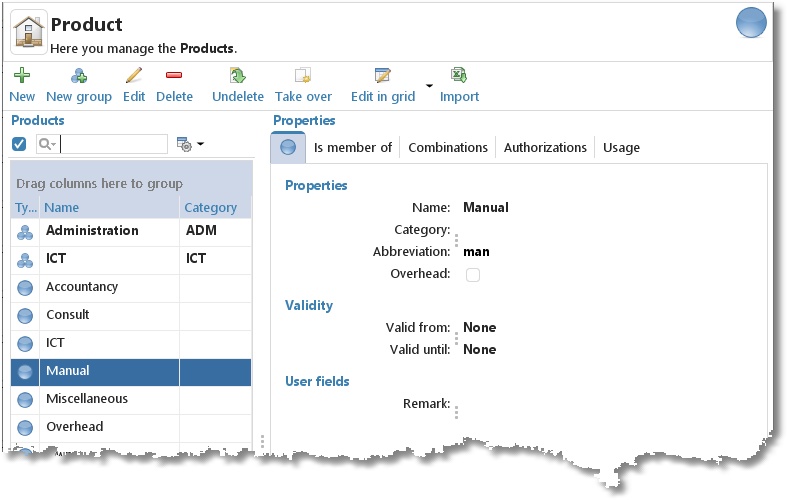Select the Overhead product row

click(131, 428)
